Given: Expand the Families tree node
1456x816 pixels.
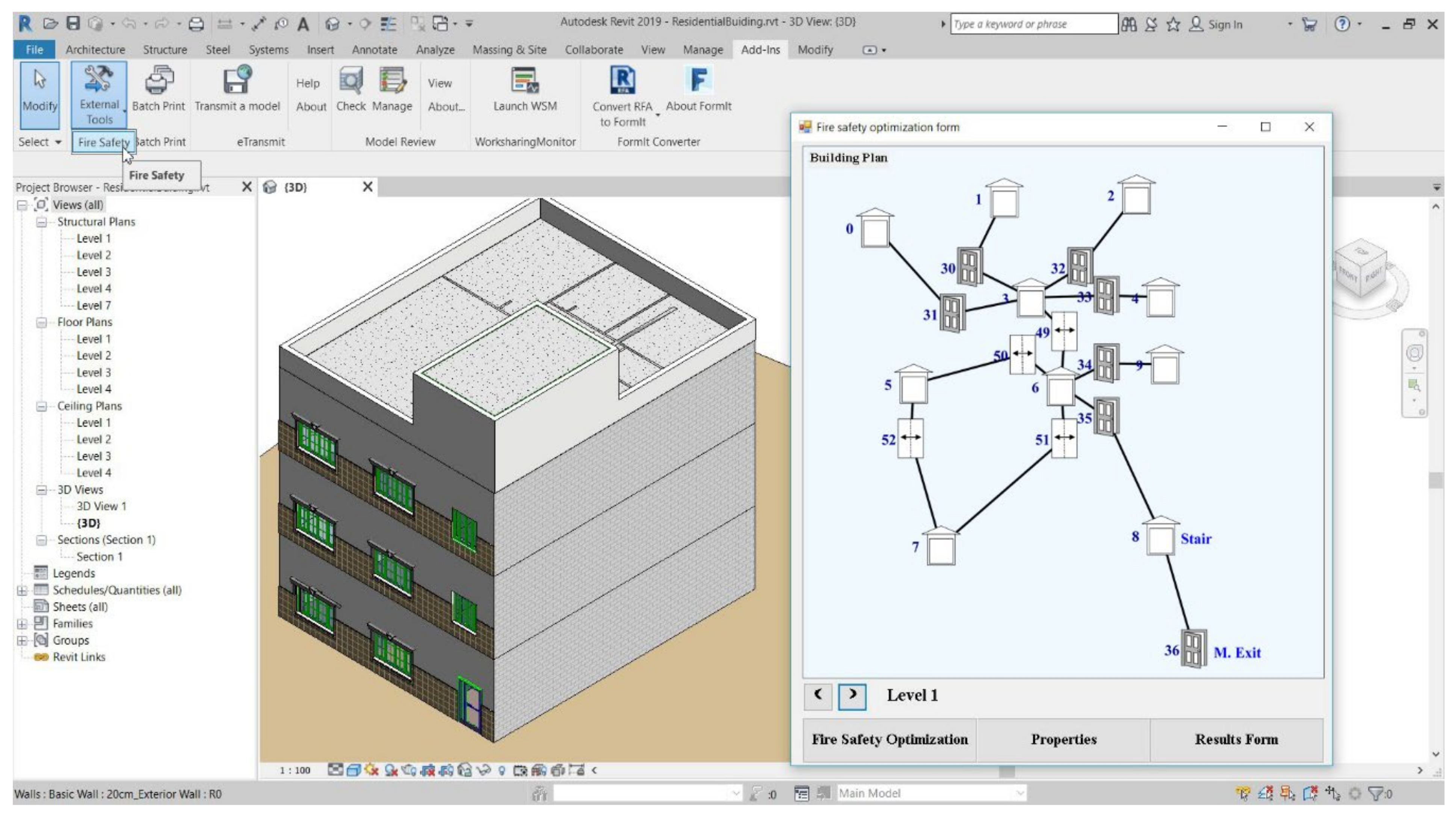Looking at the screenshot, I should (22, 624).
